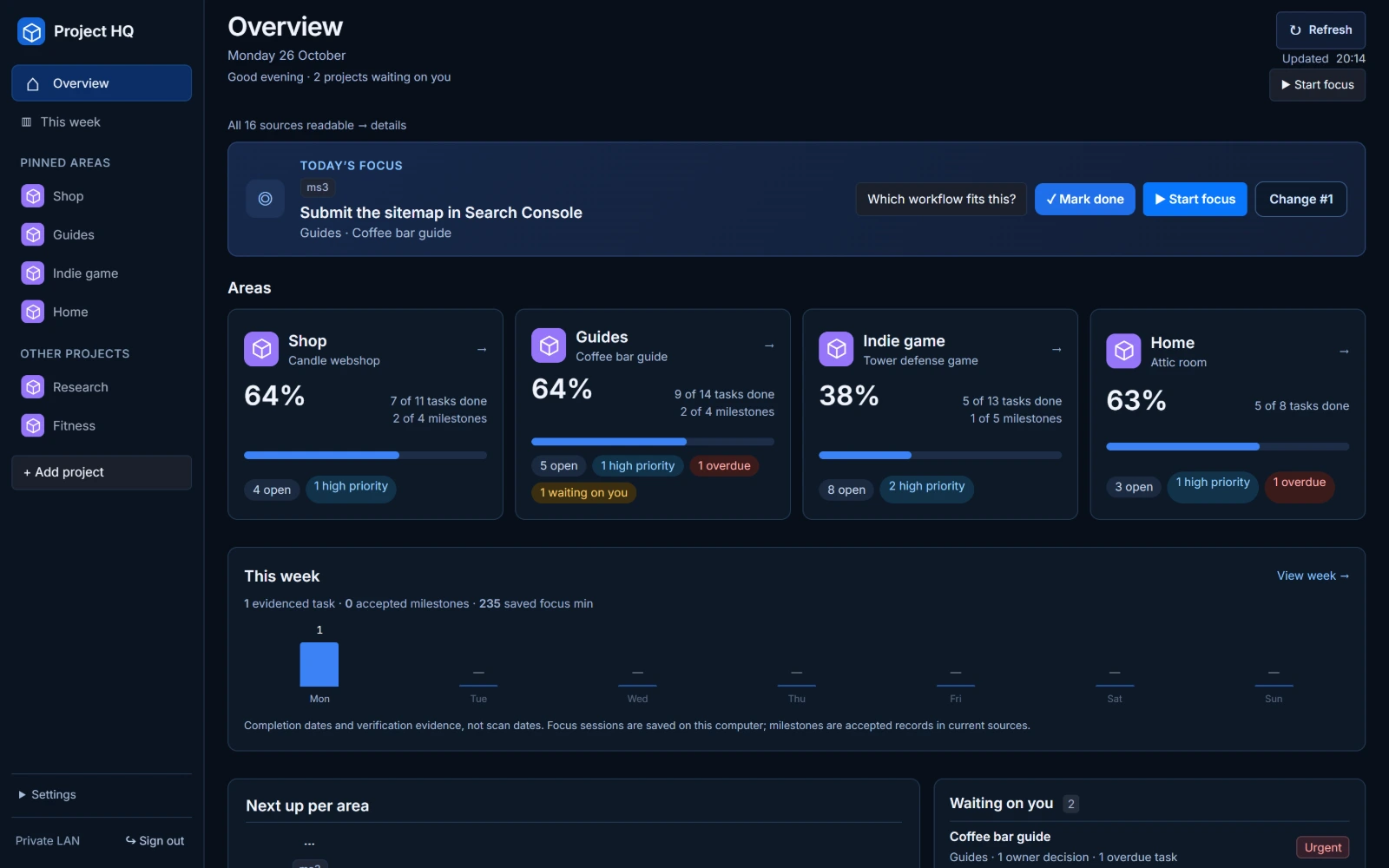Open Indie game area via arrow icon
1389x868 pixels.
1057,349
